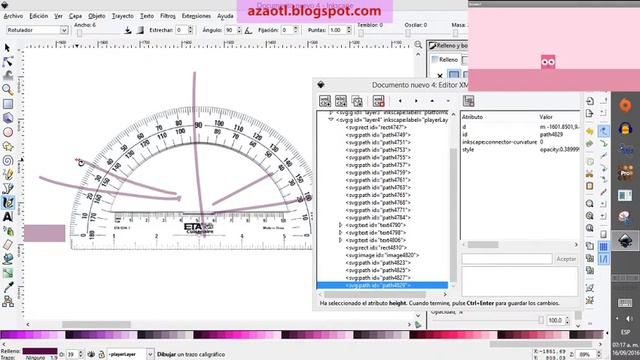Image resolution: width=640 pixels, height=360 pixels.
Task: Click the attribute name input field
Action: pyautogui.click(x=507, y=259)
